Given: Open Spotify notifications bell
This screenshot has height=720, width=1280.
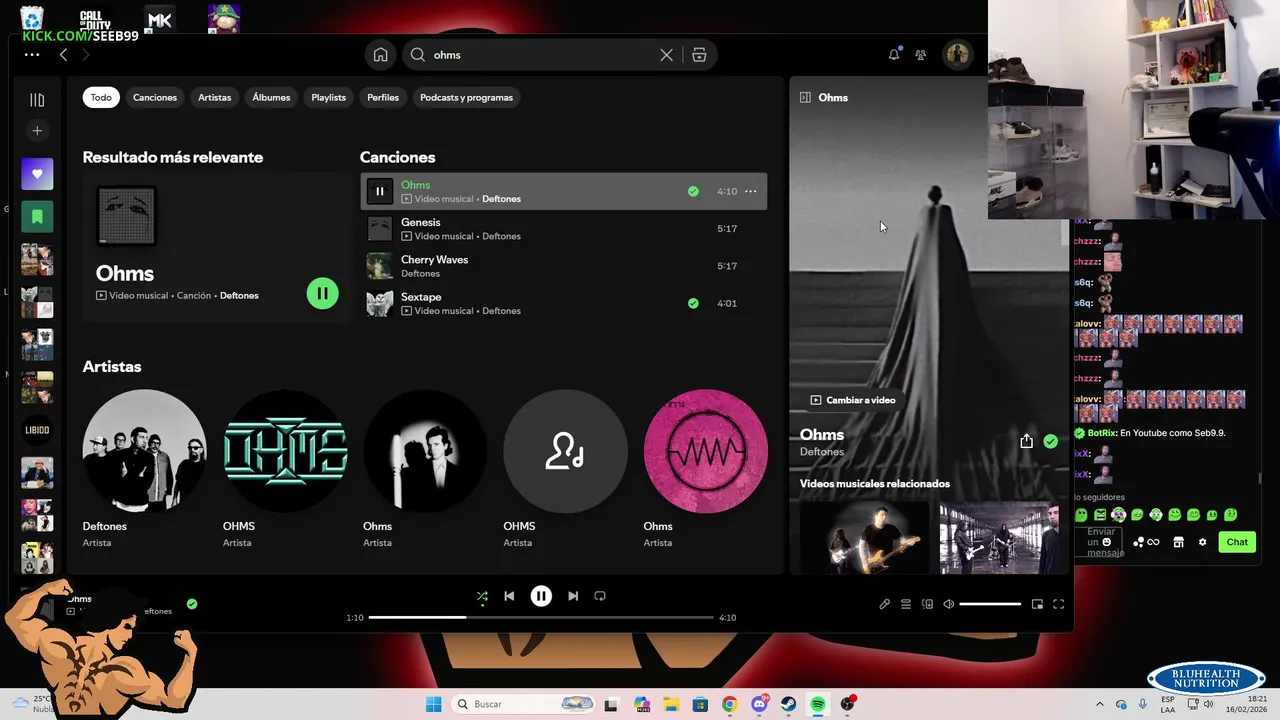Looking at the screenshot, I should (894, 55).
